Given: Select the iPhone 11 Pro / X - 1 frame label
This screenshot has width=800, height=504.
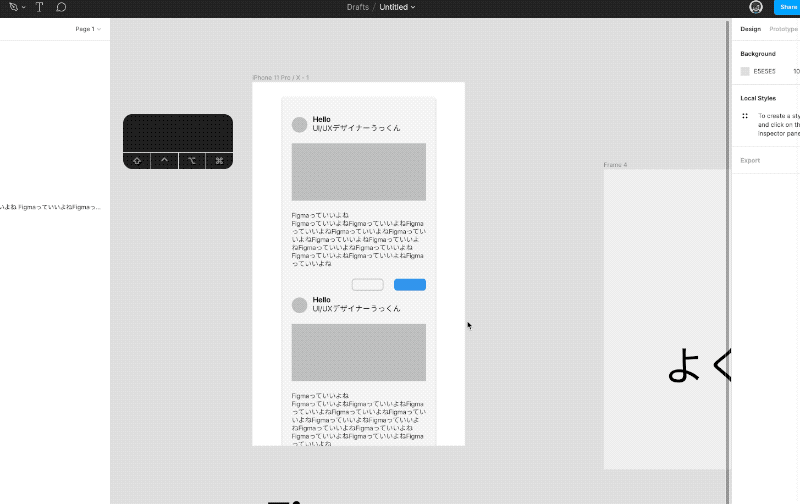Looking at the screenshot, I should pos(281,78).
